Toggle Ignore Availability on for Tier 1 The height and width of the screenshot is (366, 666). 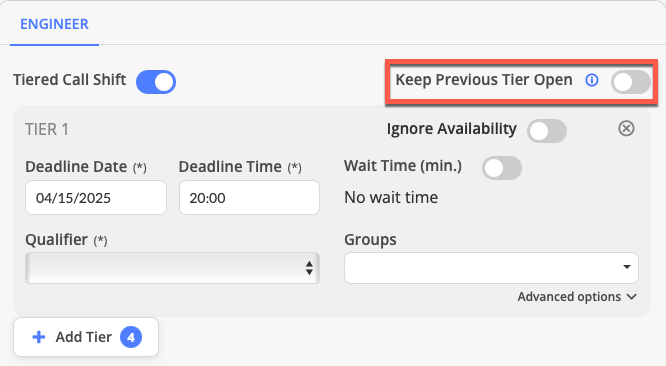point(547,131)
